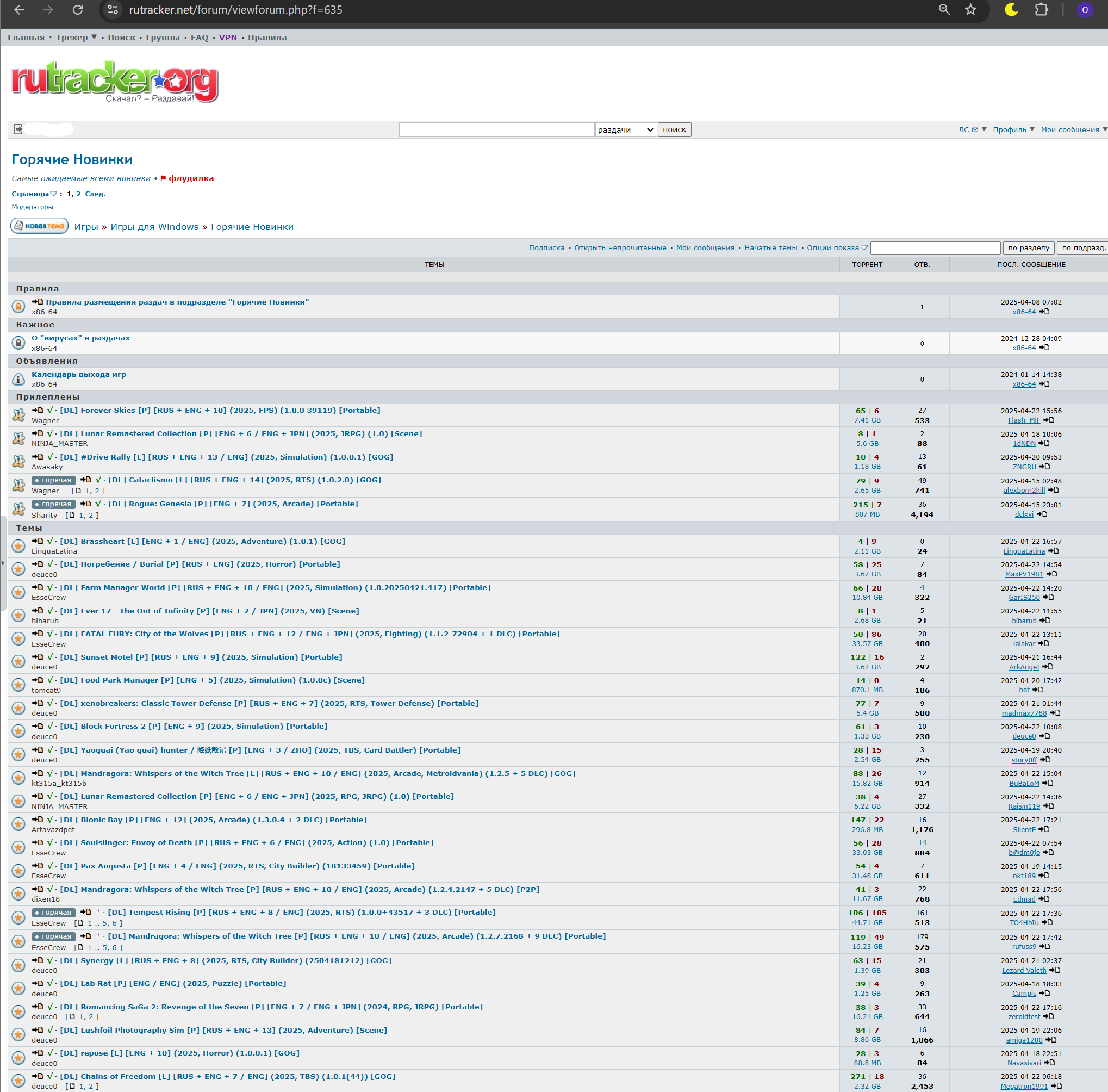
Task: Open the Группы menu item
Action: 163,38
